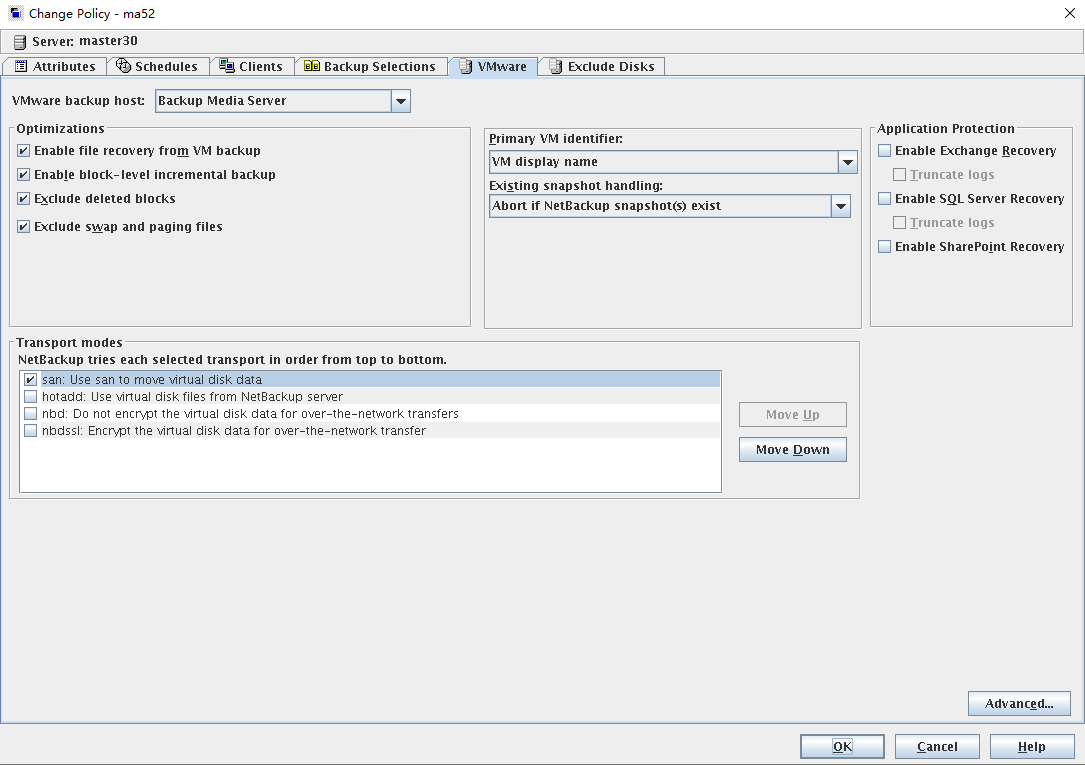
Task: Click the Schedules clock icon
Action: [x=124, y=66]
